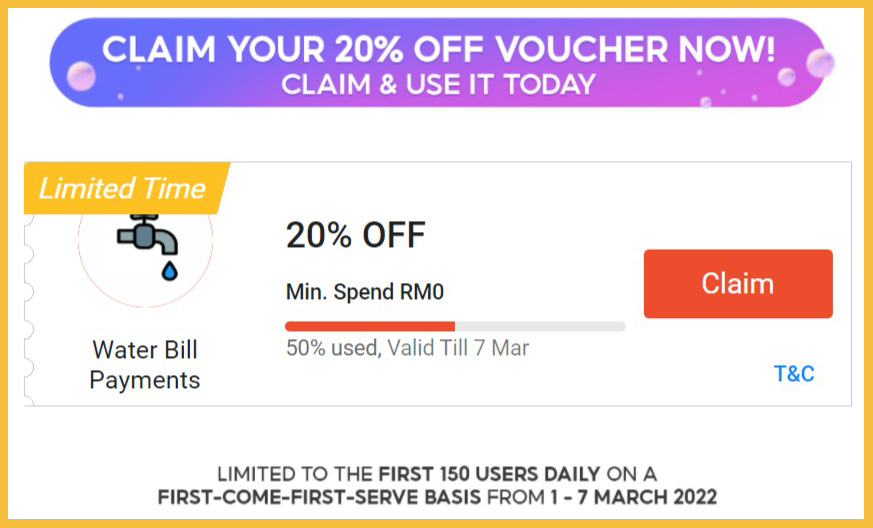Select the Water Bill Payments label

click(x=145, y=365)
